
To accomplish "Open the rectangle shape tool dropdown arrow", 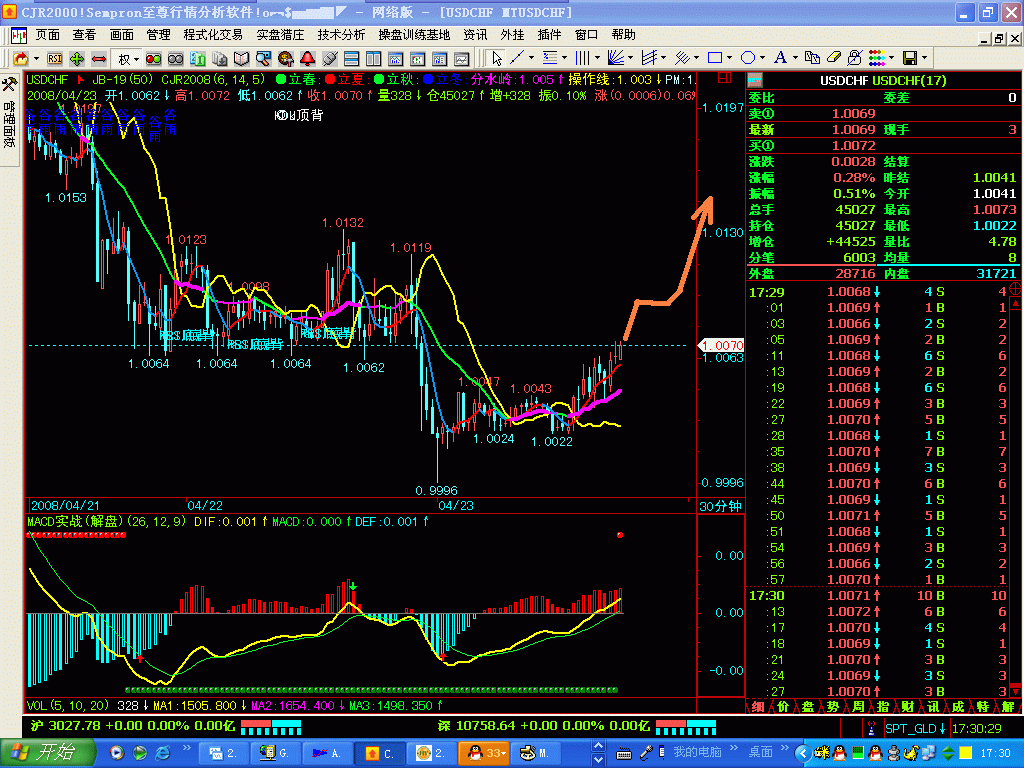I will [x=729, y=58].
